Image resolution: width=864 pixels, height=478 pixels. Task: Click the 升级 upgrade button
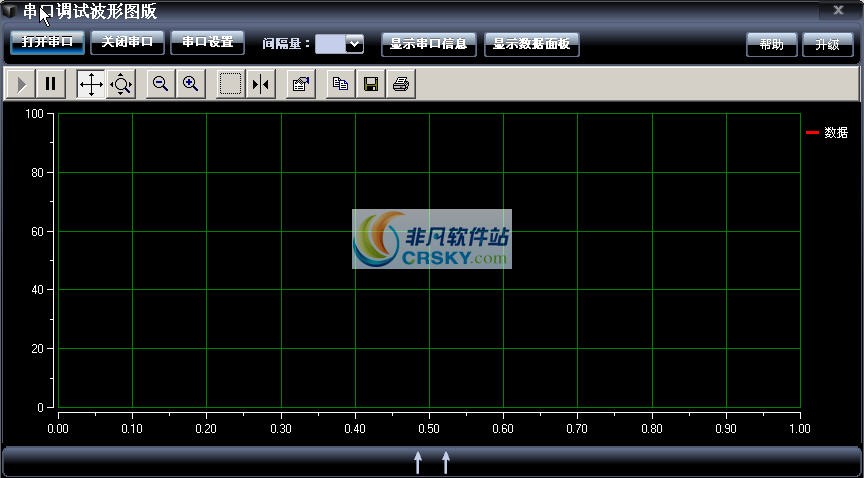pos(828,44)
